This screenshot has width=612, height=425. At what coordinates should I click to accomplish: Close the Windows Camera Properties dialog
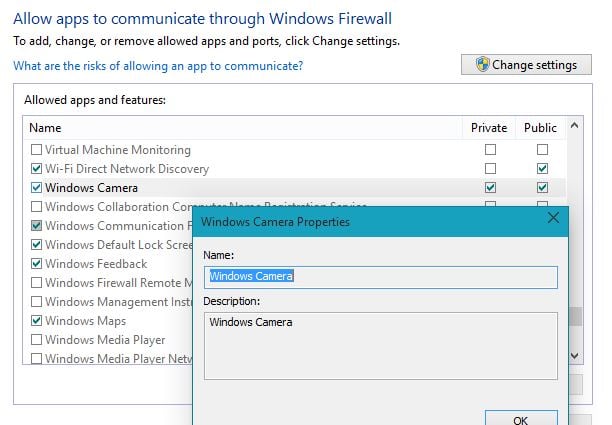pyautogui.click(x=553, y=219)
